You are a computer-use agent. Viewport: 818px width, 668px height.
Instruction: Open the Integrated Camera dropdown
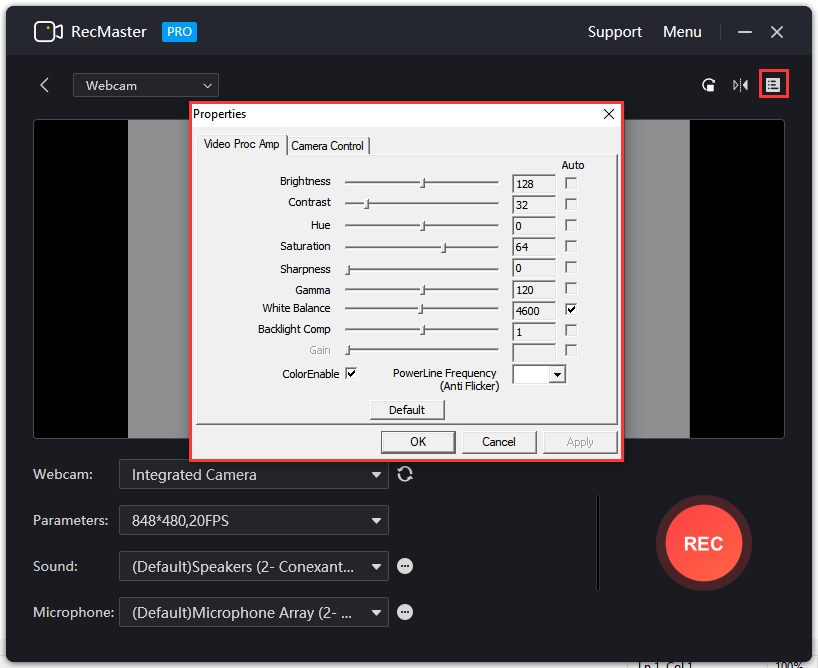[254, 474]
